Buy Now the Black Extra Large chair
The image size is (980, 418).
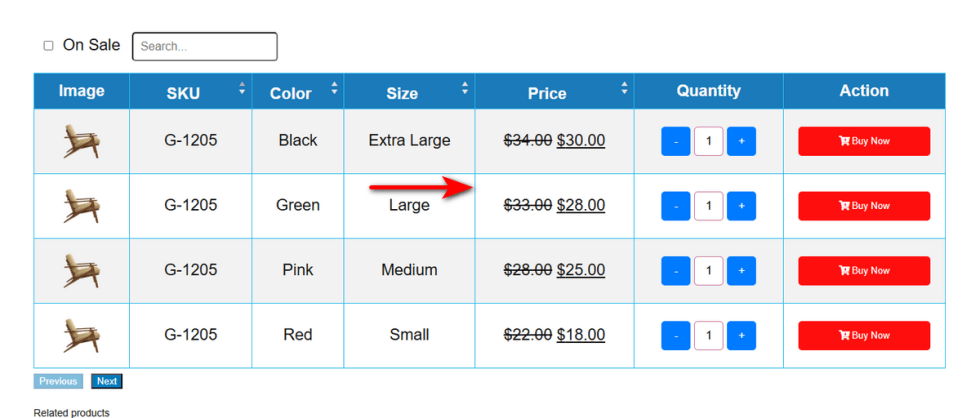coord(864,141)
